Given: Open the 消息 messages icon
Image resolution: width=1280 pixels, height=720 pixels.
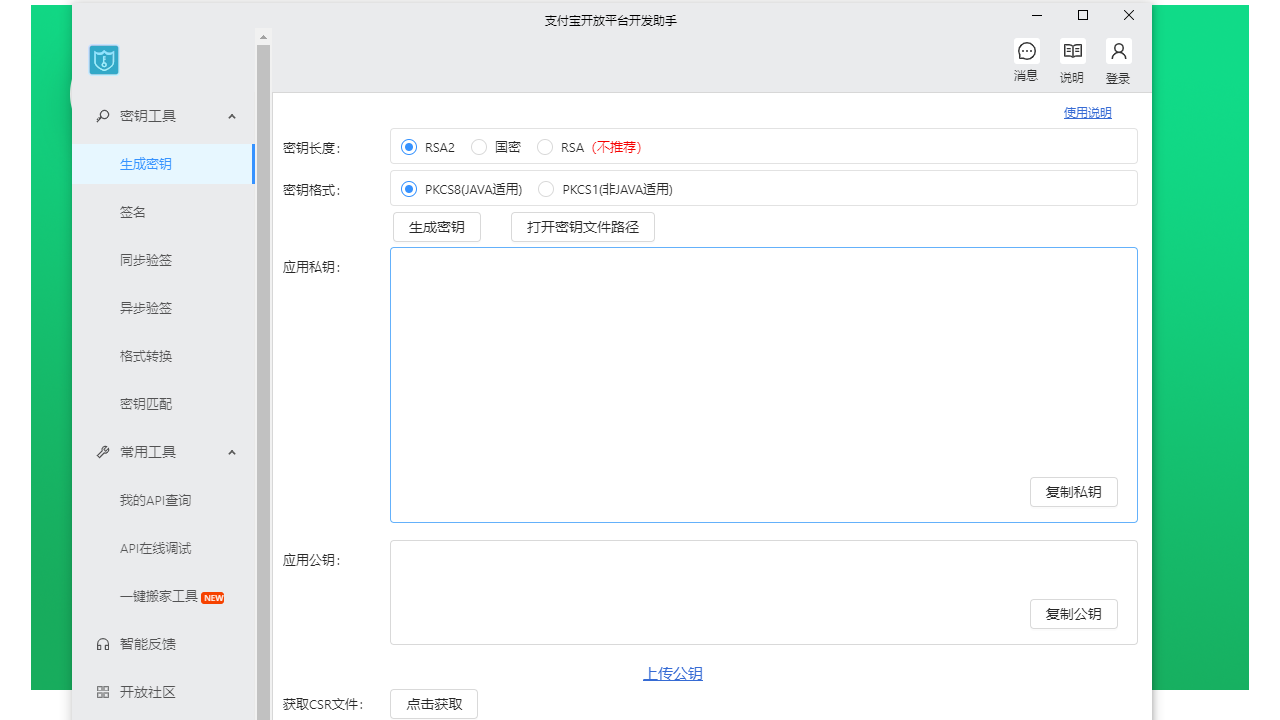Looking at the screenshot, I should click(1026, 51).
